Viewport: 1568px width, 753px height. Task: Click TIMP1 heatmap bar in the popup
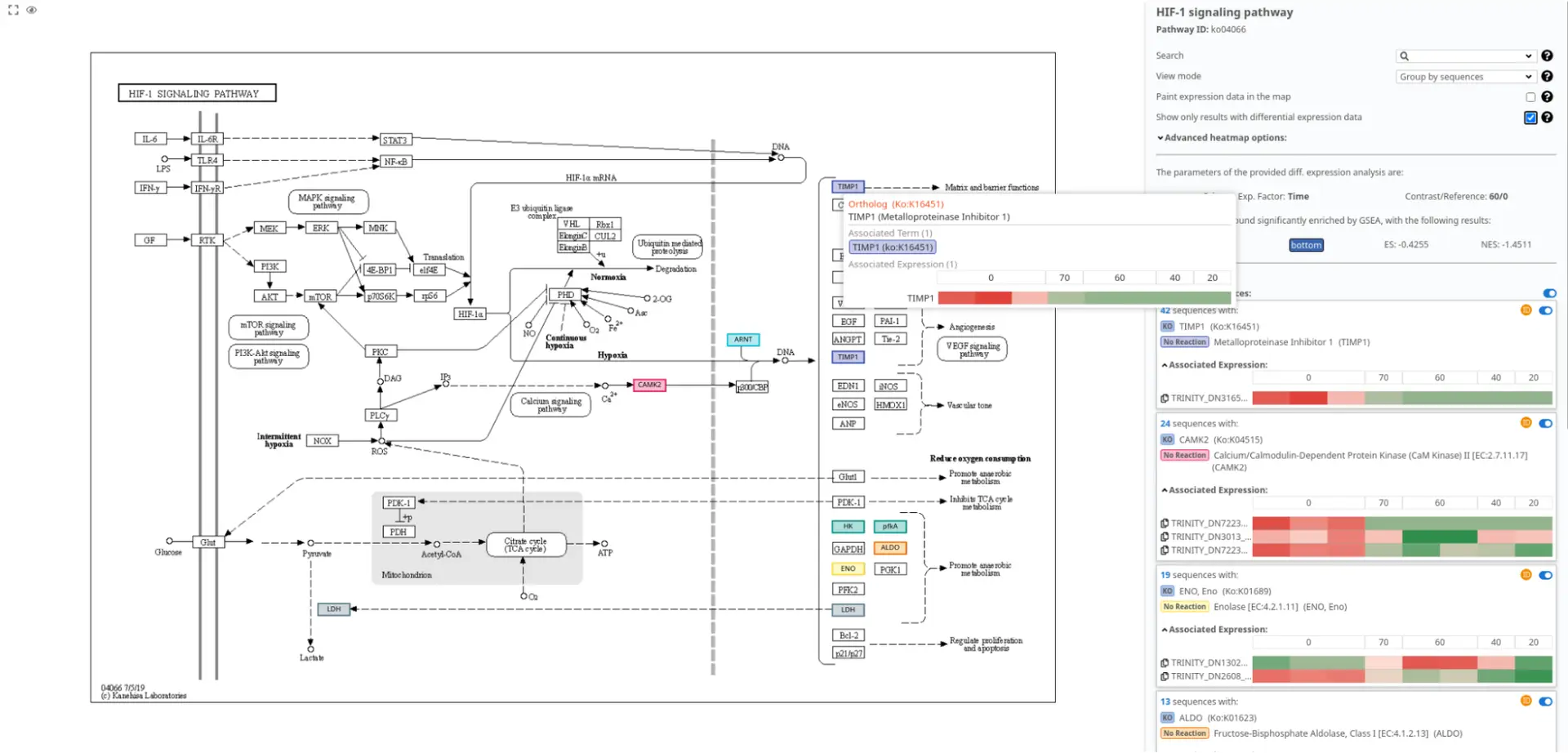[1084, 298]
